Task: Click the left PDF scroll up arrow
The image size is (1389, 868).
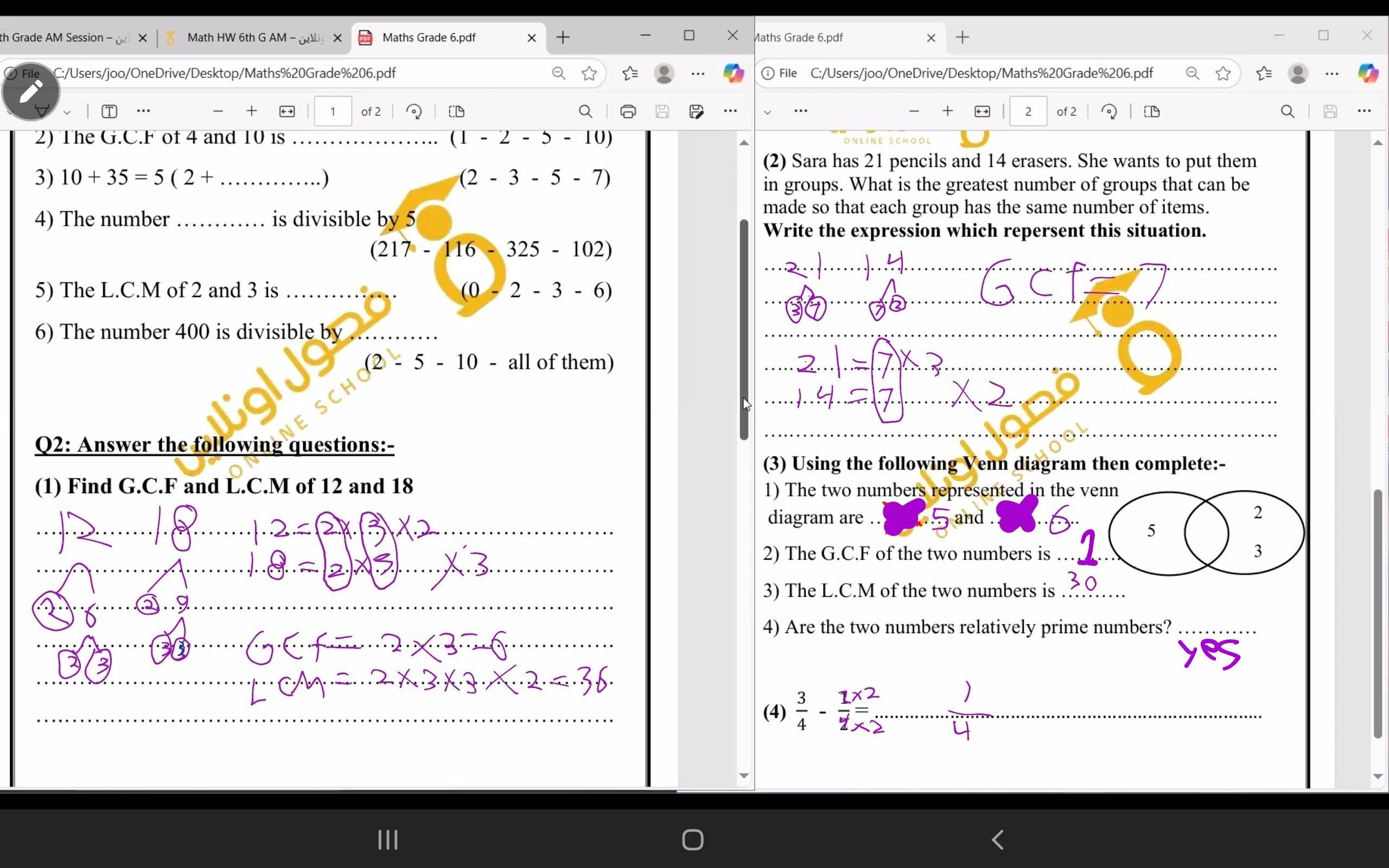Action: pos(744,142)
